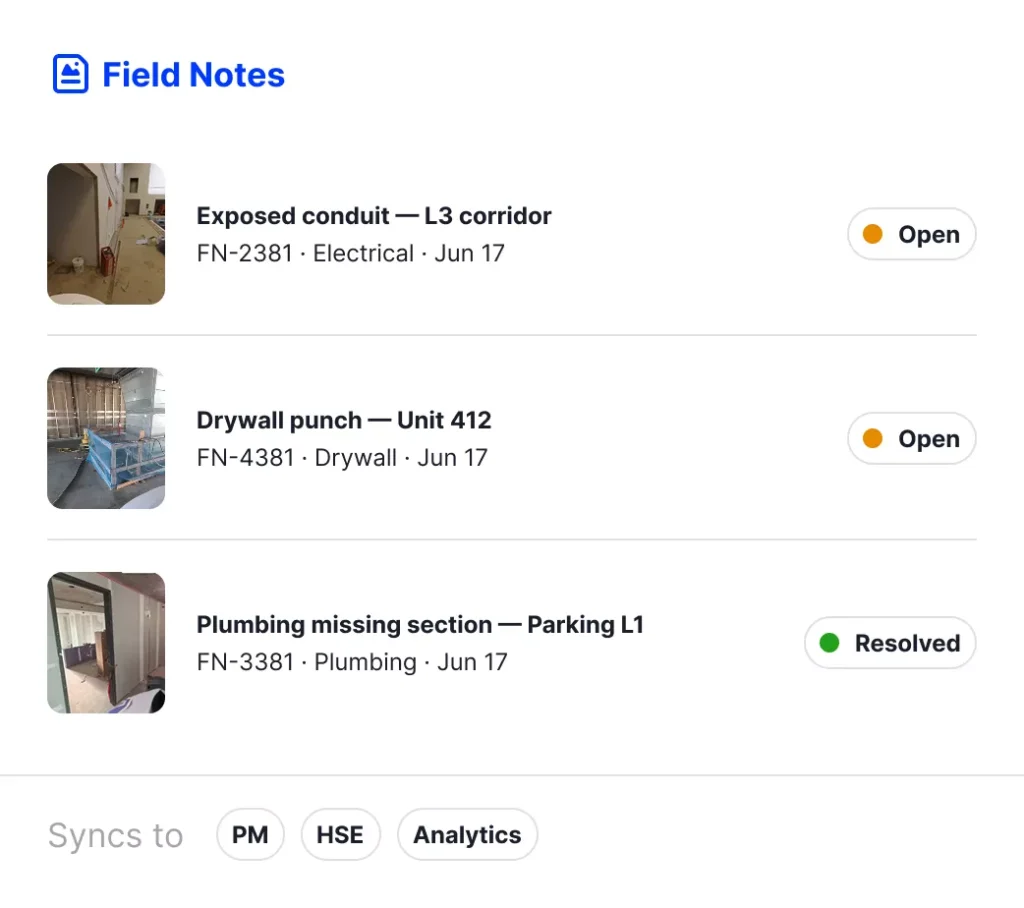Click Open status badge for Drywall punch
The width and height of the screenshot is (1024, 908).
coord(912,438)
